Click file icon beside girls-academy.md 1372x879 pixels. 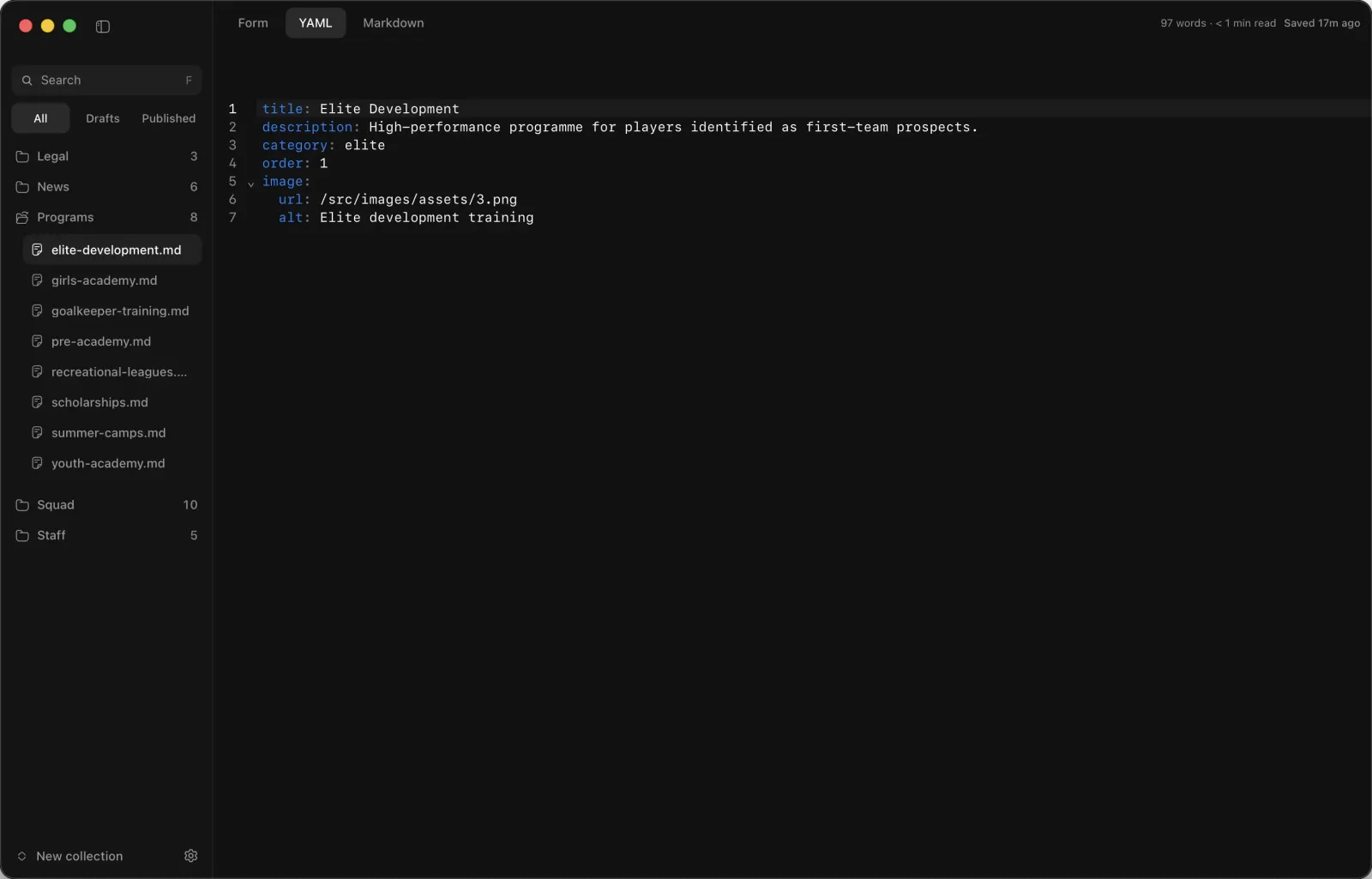37,280
